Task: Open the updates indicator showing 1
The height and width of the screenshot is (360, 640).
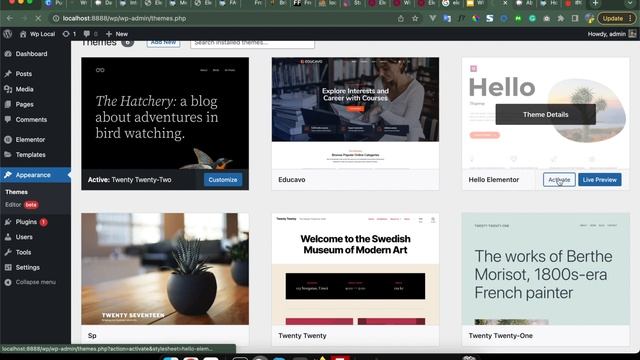Action: coord(69,34)
